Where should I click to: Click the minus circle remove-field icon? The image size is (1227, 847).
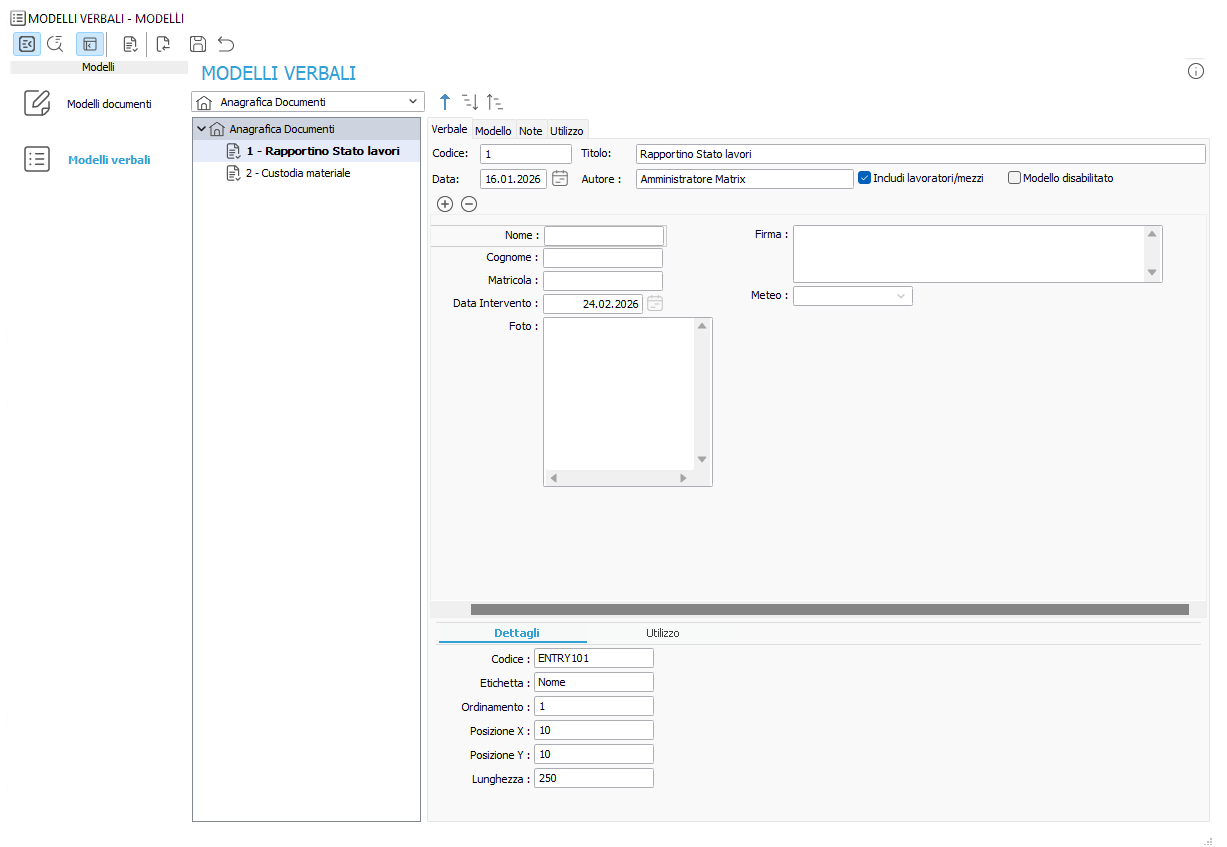click(x=469, y=204)
